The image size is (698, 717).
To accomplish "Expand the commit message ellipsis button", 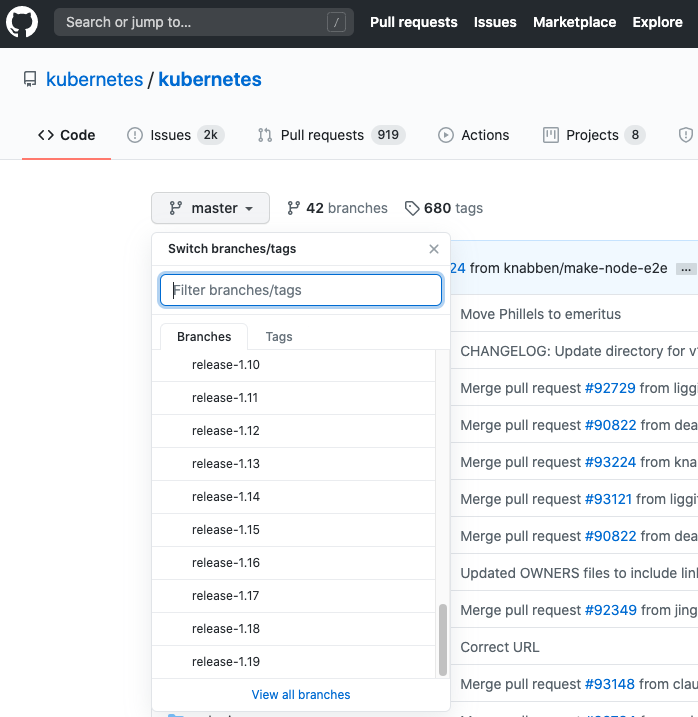I will pos(686,269).
